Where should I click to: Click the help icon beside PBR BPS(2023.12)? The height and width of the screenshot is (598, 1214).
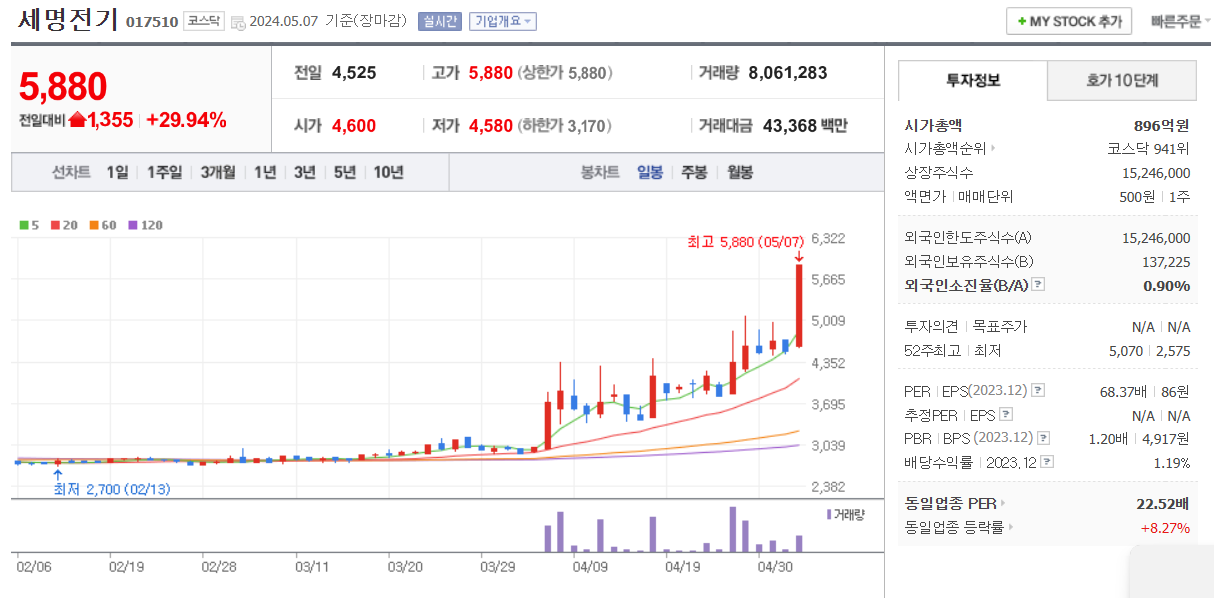coord(1043,438)
